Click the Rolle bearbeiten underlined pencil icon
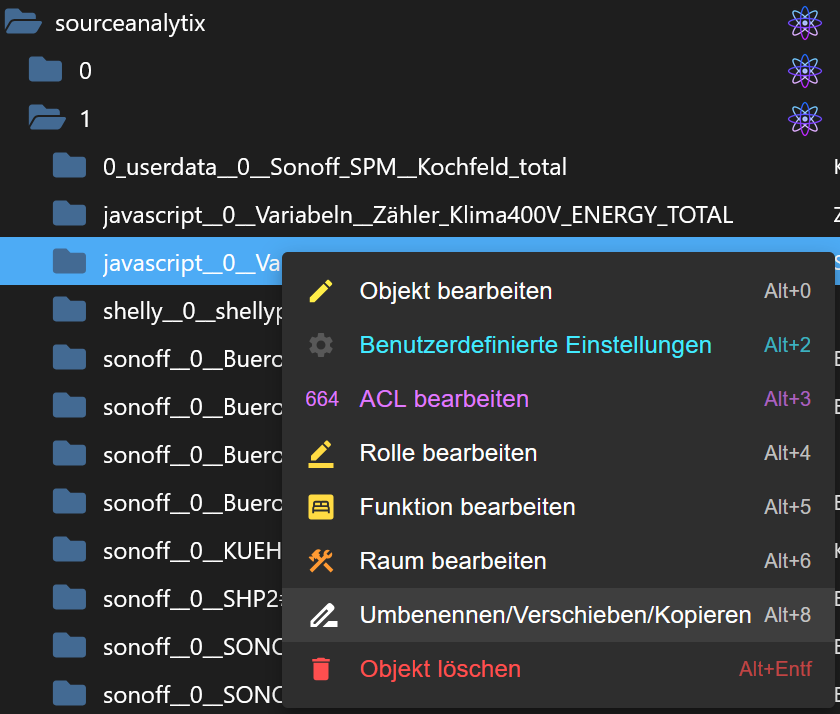 point(321,453)
